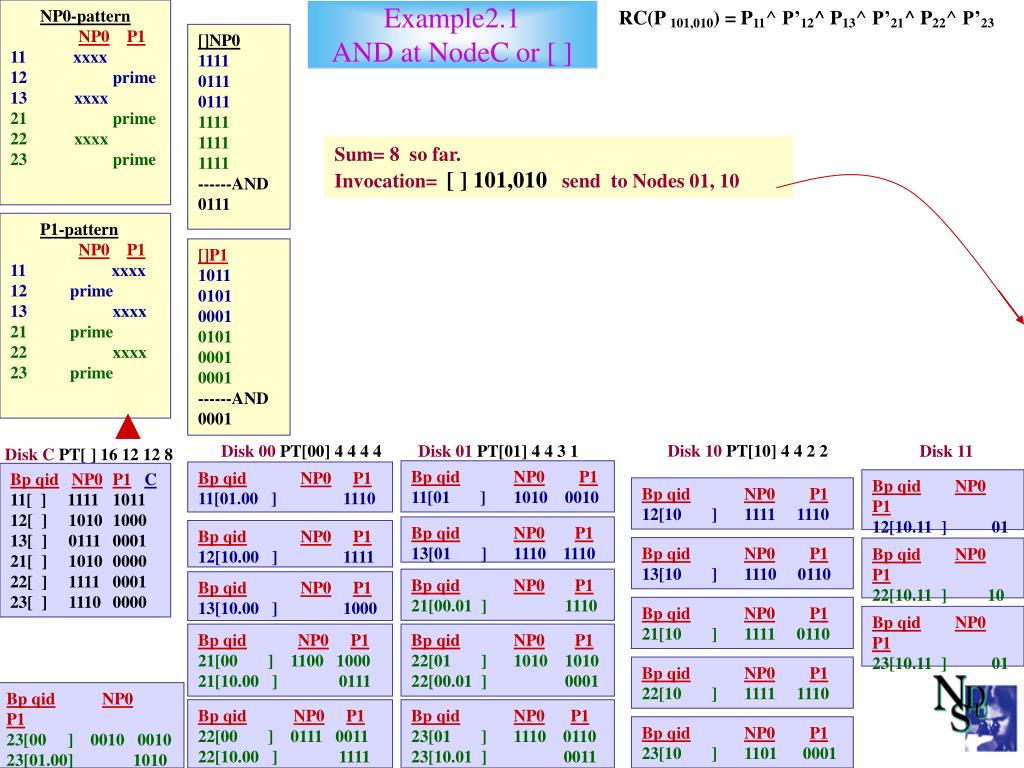Click Disk 10 row '13[10 ] 1110 0110'
This screenshot has width=1024, height=768.
pos(736,574)
